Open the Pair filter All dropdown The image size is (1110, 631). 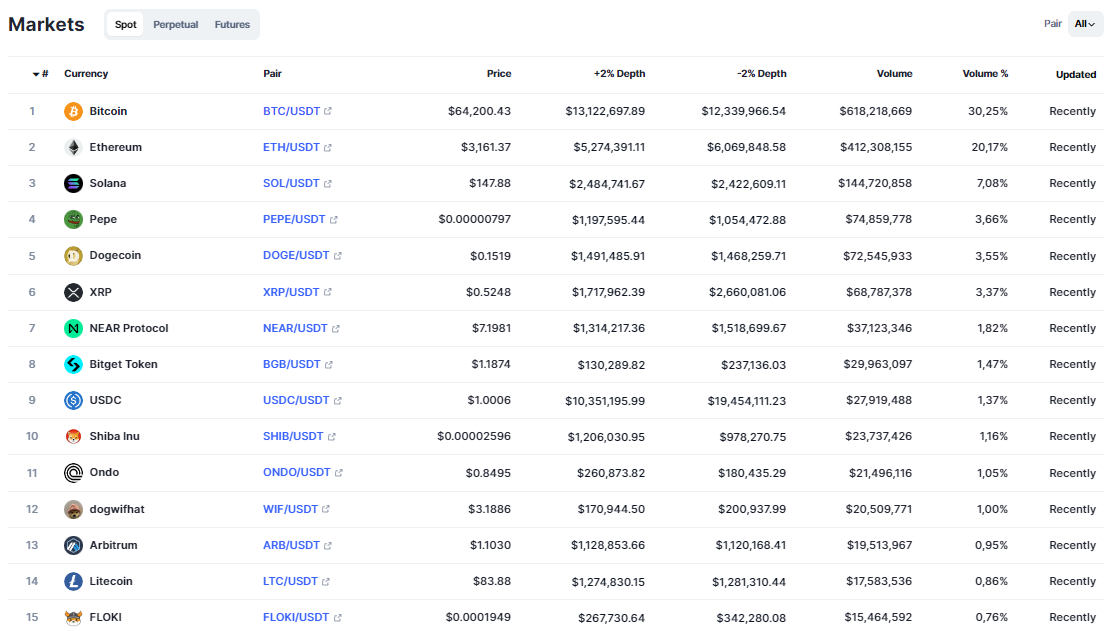[x=1085, y=24]
